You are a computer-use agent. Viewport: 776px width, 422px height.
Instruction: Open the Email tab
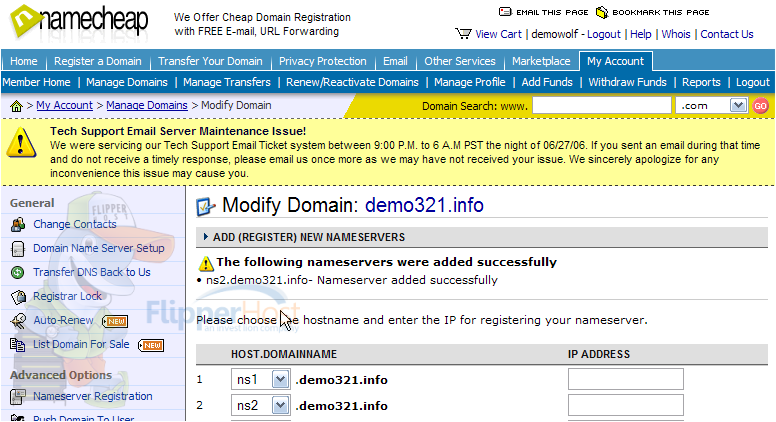click(x=395, y=61)
